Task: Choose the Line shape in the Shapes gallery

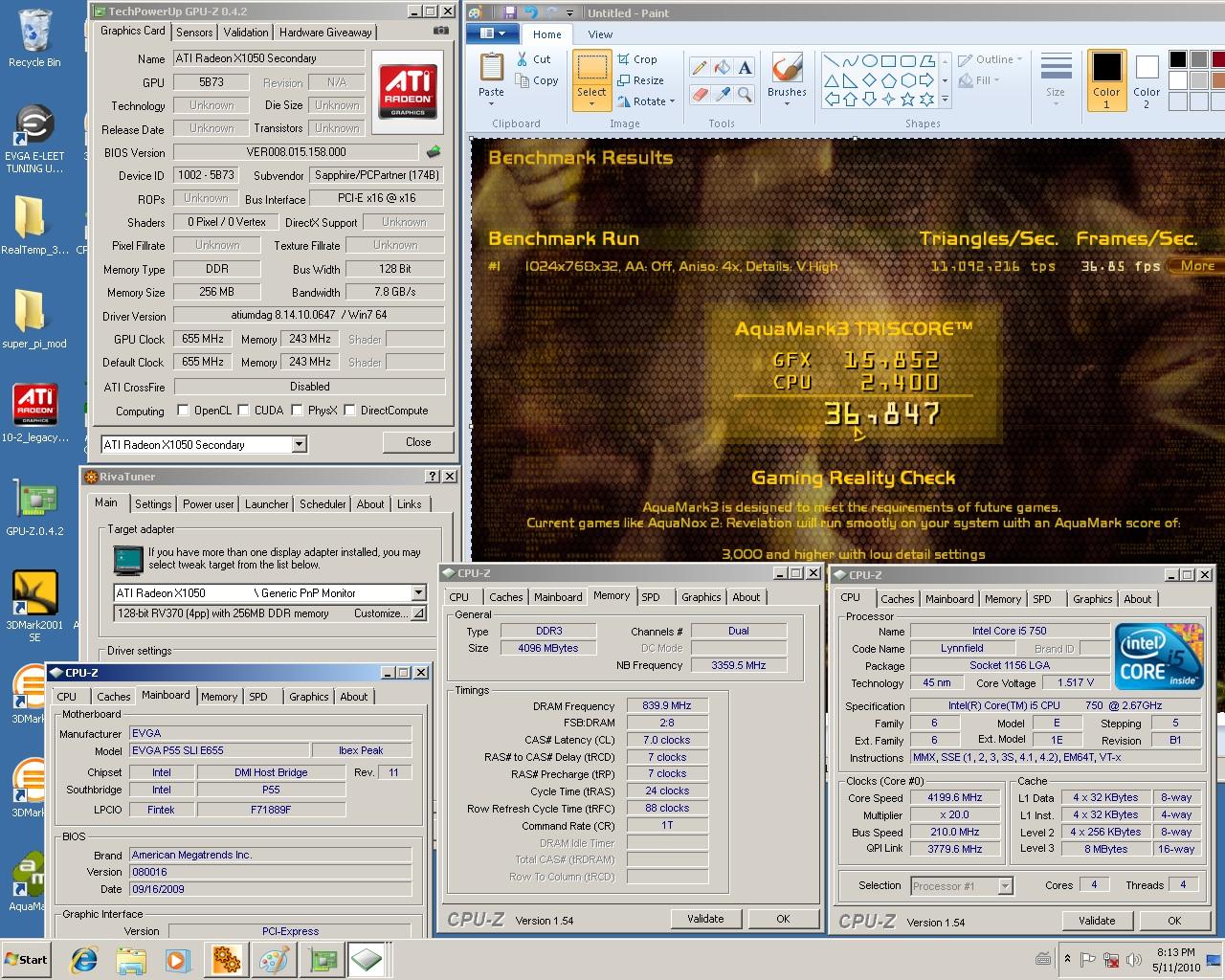Action: 831,60
